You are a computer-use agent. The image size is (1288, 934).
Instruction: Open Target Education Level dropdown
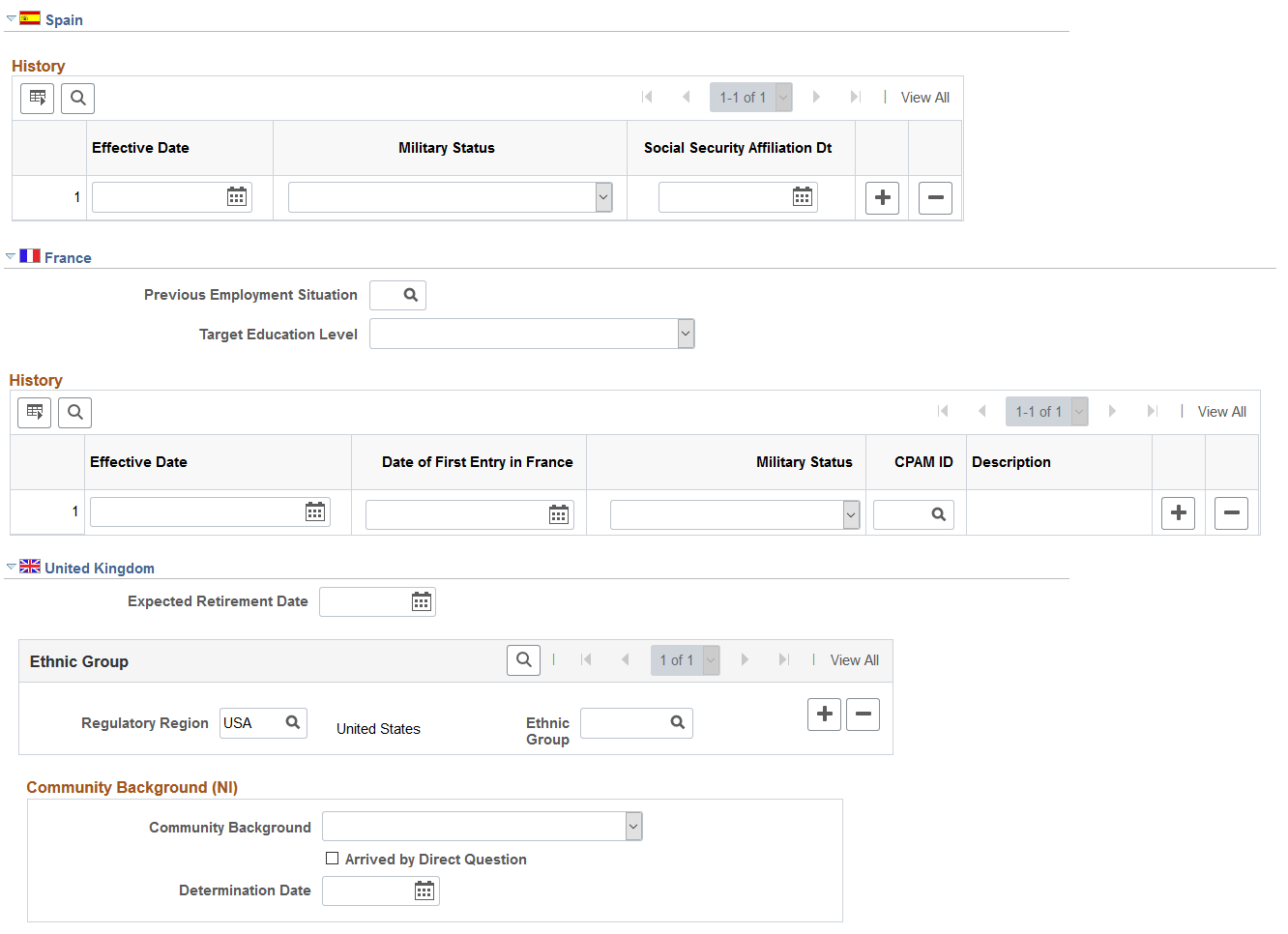click(686, 334)
